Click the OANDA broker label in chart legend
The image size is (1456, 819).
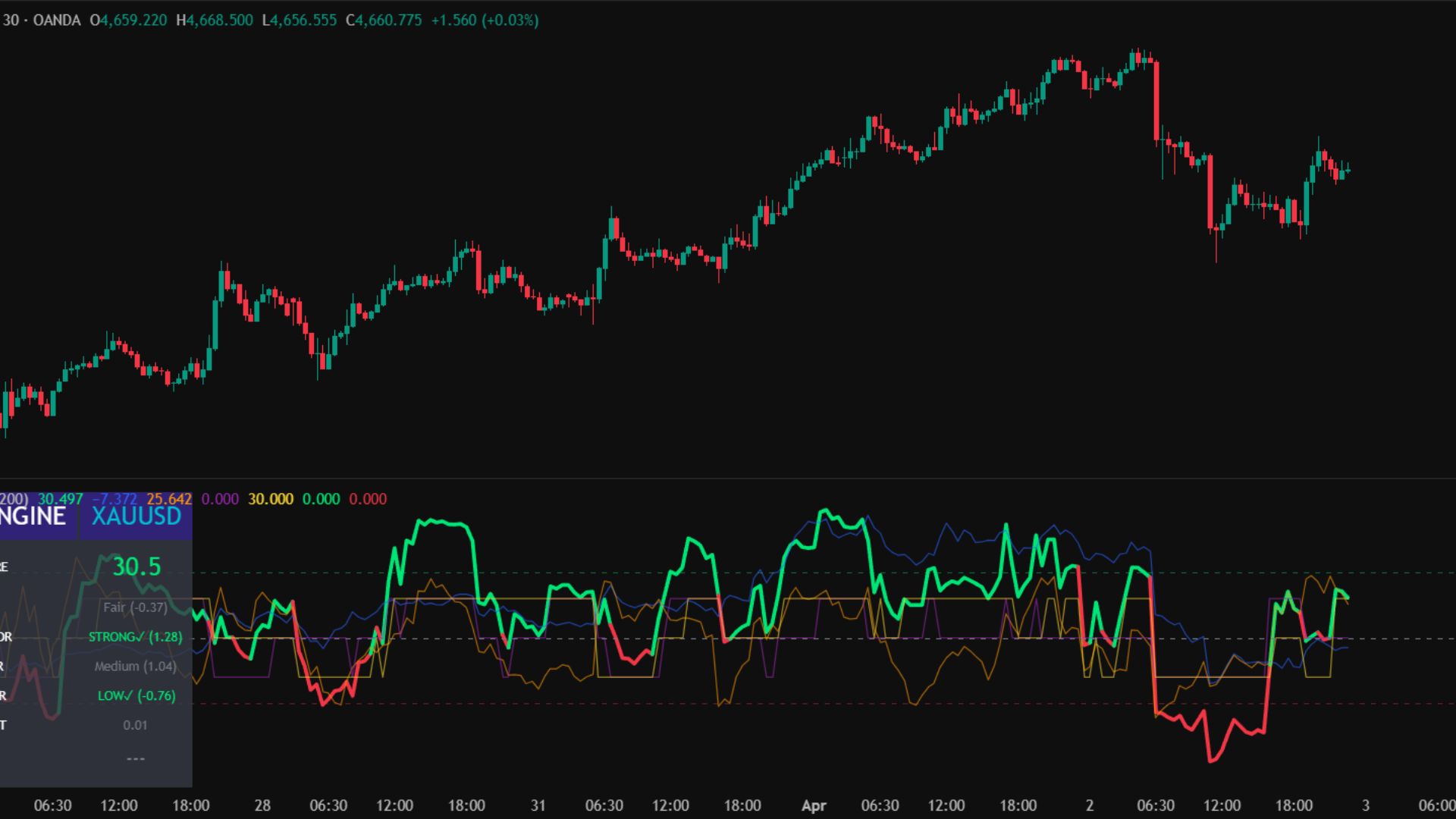click(x=56, y=20)
